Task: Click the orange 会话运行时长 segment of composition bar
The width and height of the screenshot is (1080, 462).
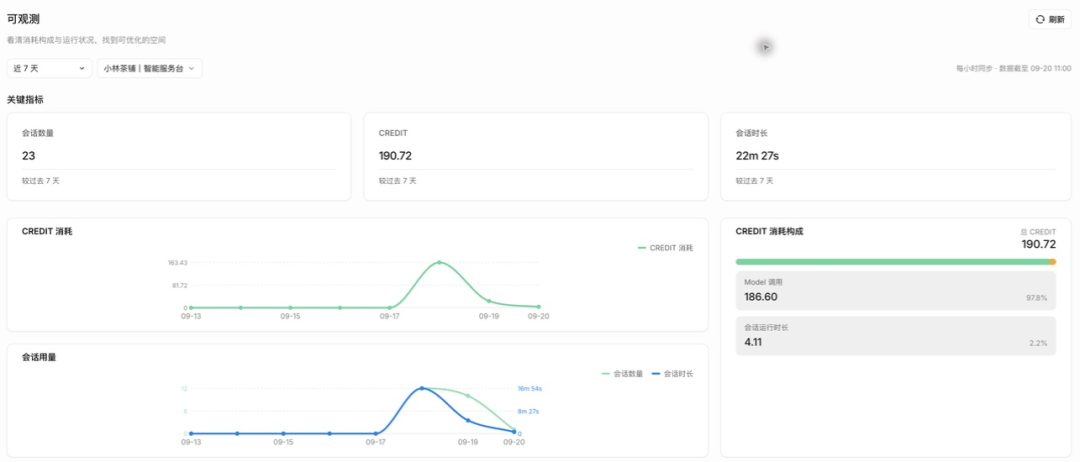Action: (x=1052, y=262)
